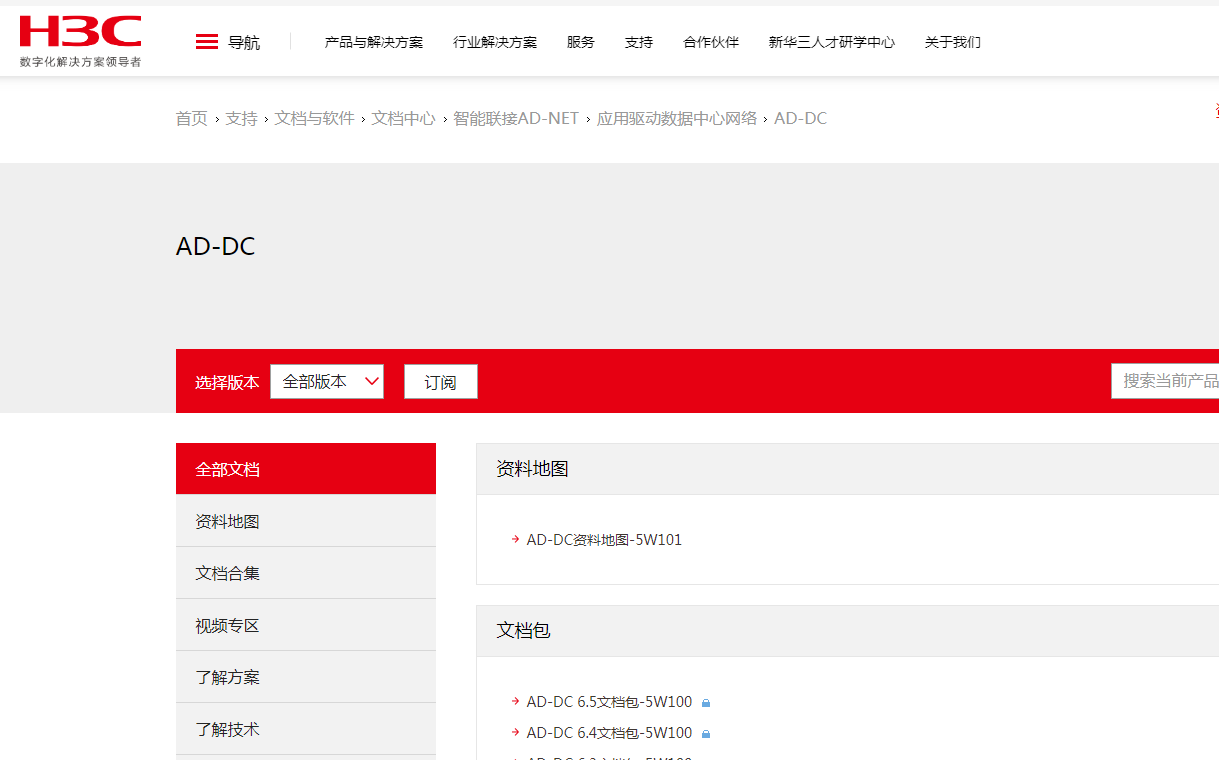Open 合作伙伴 menu
Screen dimensions: 1219x760
pos(711,42)
